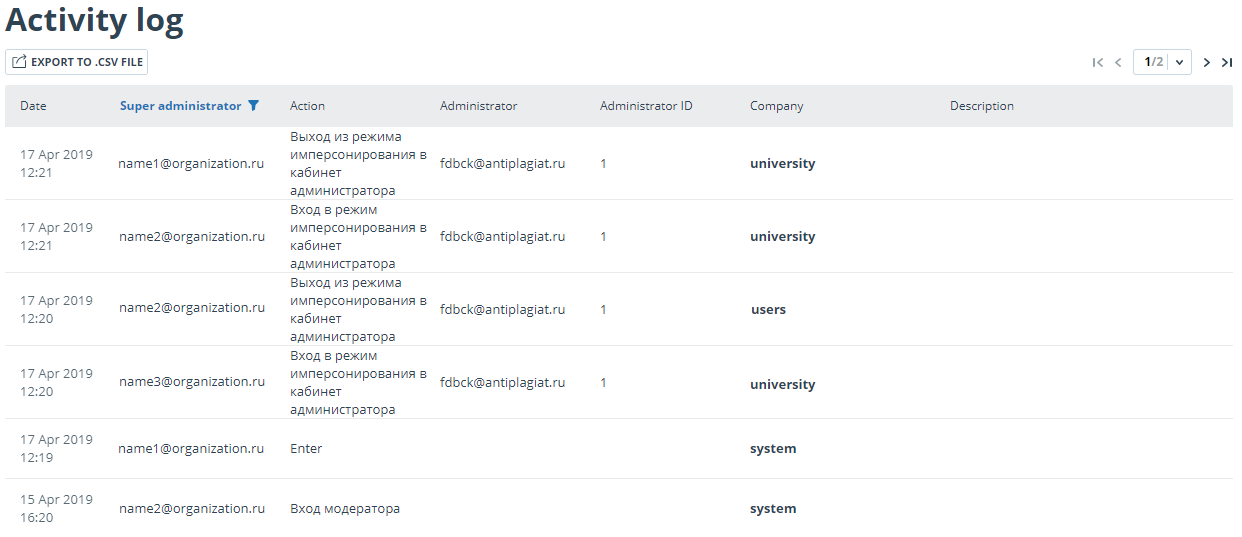The height and width of the screenshot is (537, 1242).
Task: Click the Super administrator column header
Action: 181,106
